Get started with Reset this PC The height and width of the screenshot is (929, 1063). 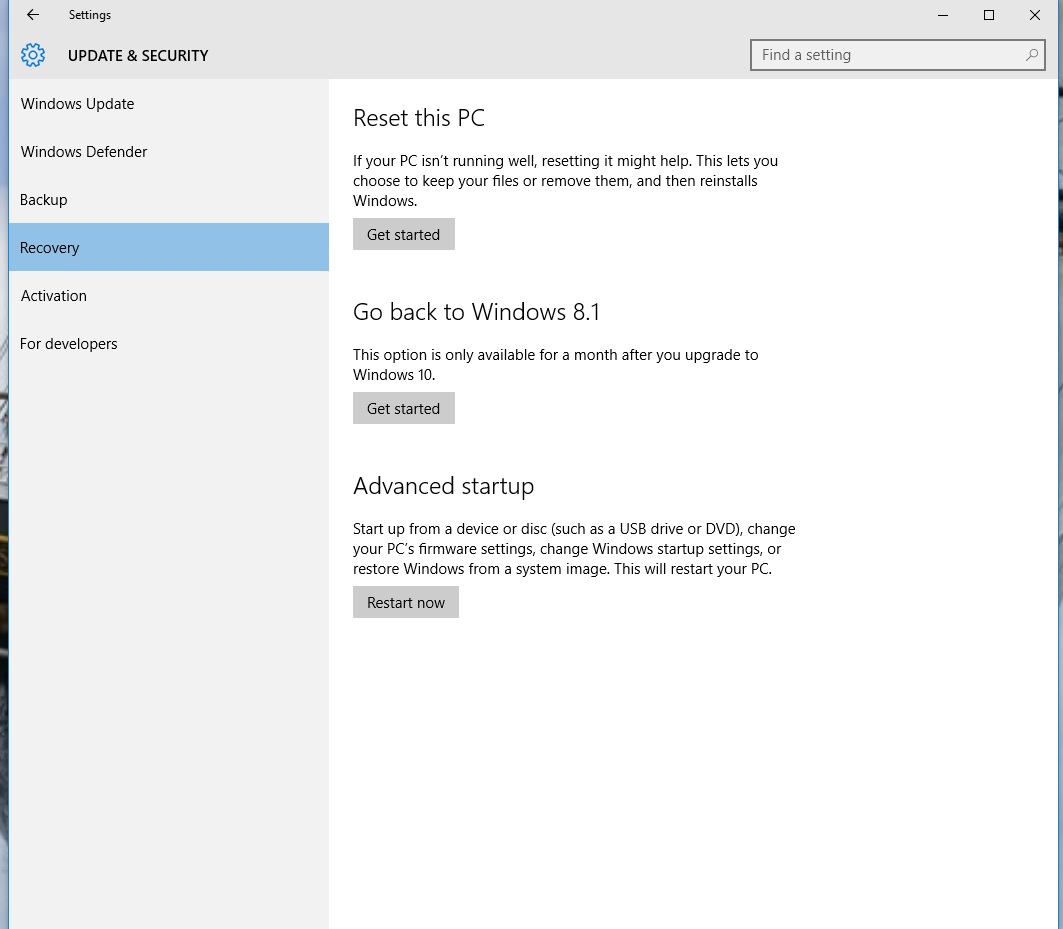click(403, 234)
